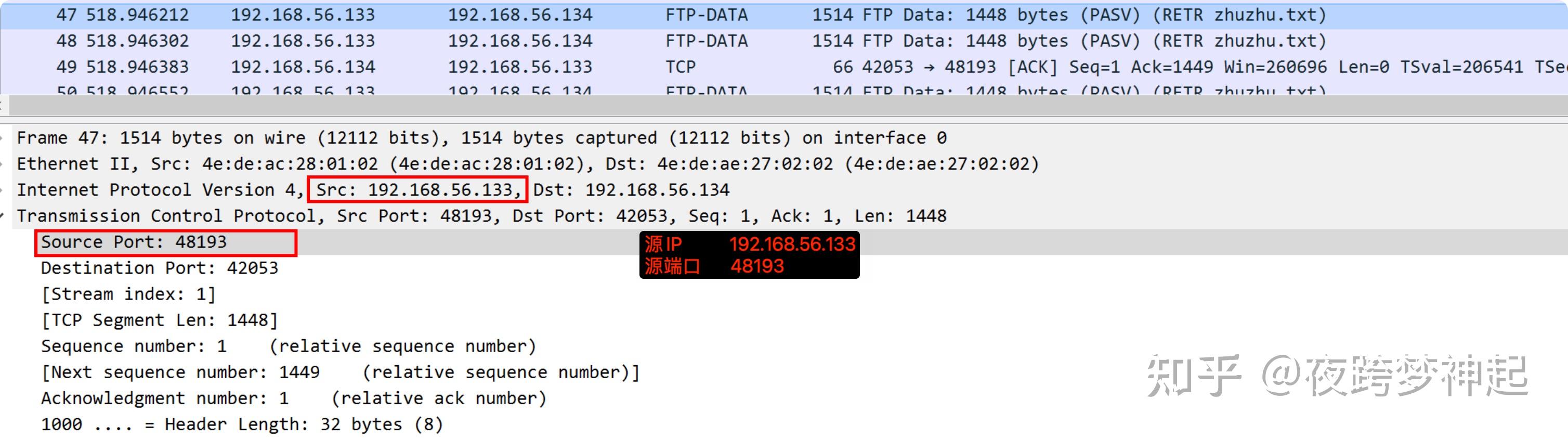Select the Header Length: 32 bytes row
The width and height of the screenshot is (1568, 438).
pos(242,423)
